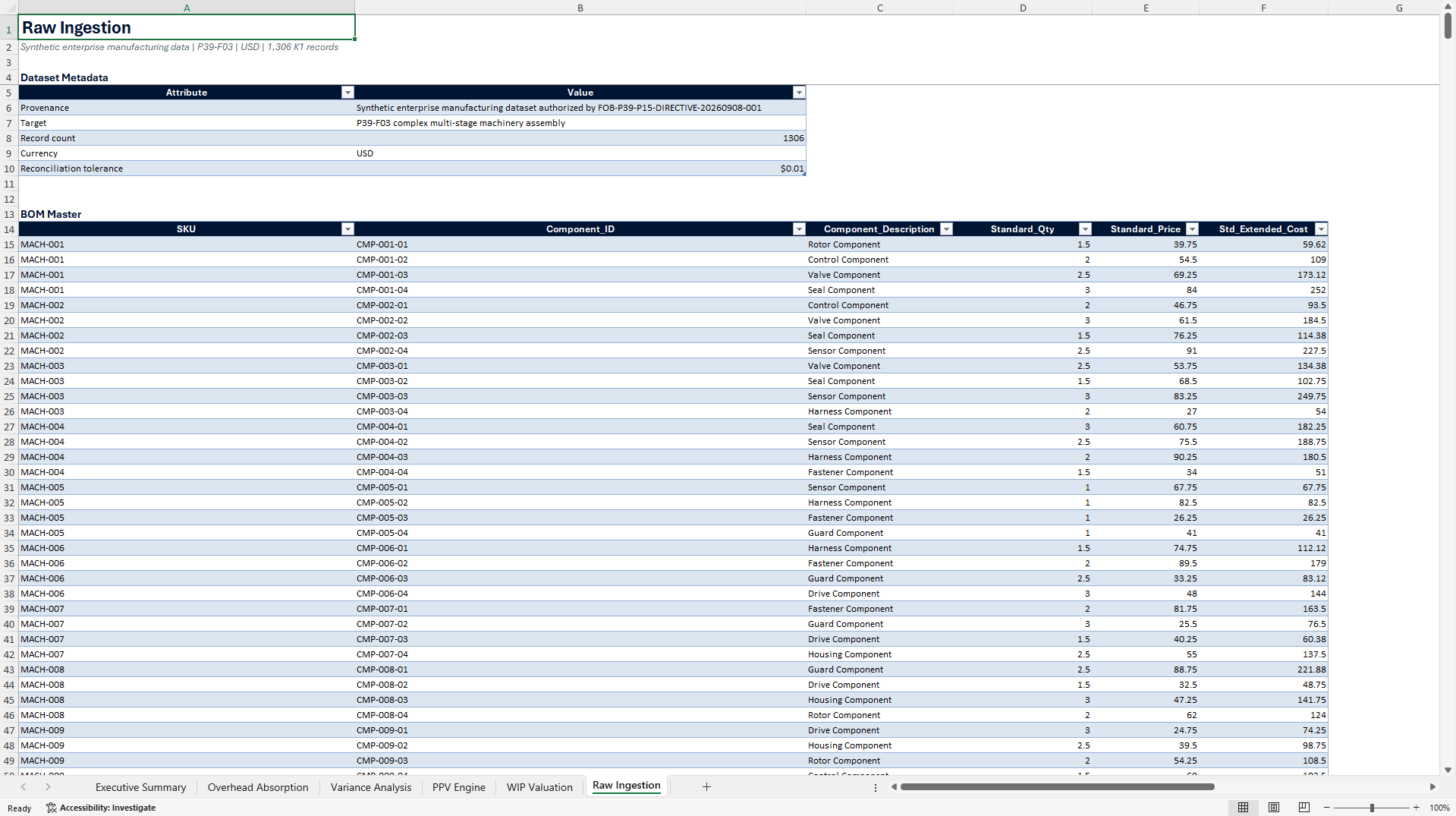Image resolution: width=1456 pixels, height=816 pixels.
Task: Select the Raw Ingestion sheet tab
Action: [x=627, y=786]
